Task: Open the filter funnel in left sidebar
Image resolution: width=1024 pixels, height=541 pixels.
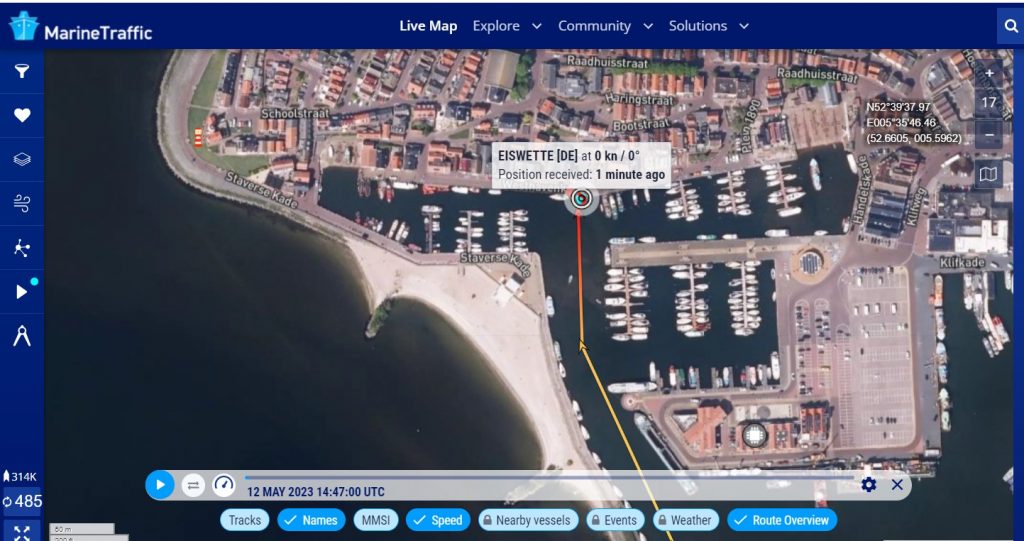Action: (22, 71)
